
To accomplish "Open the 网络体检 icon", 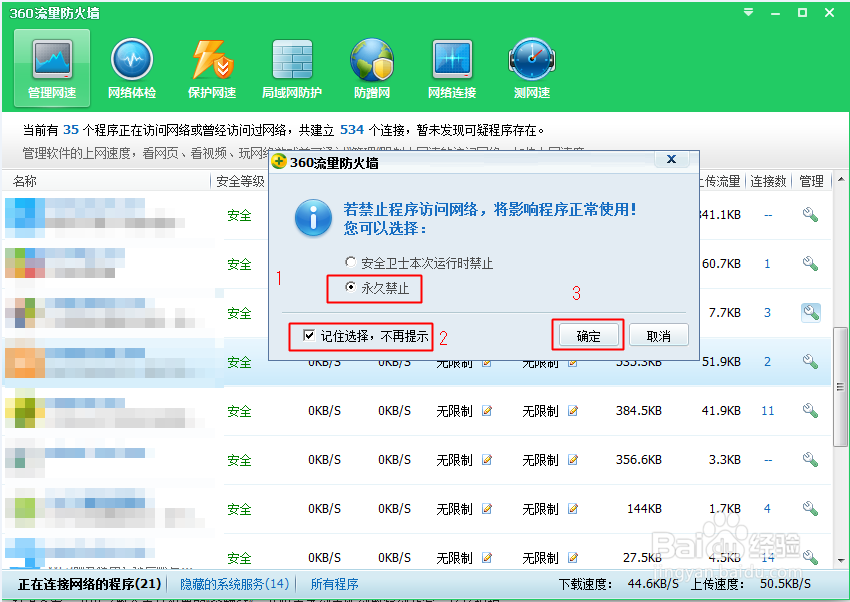I will (132, 68).
